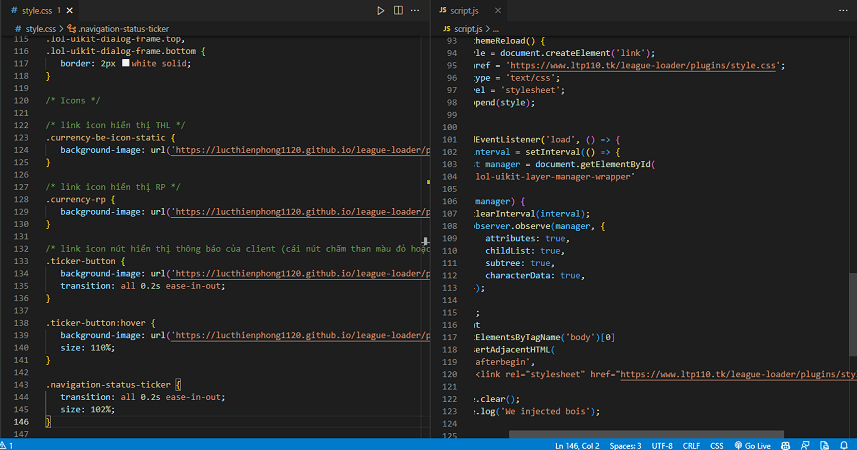Viewport: 857px width, 450px height.
Task: Click Ln 146, Col 2 cursor position
Action: (x=578, y=444)
